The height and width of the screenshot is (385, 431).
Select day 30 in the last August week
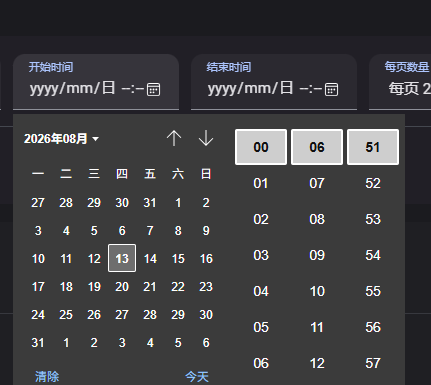[x=206, y=314]
